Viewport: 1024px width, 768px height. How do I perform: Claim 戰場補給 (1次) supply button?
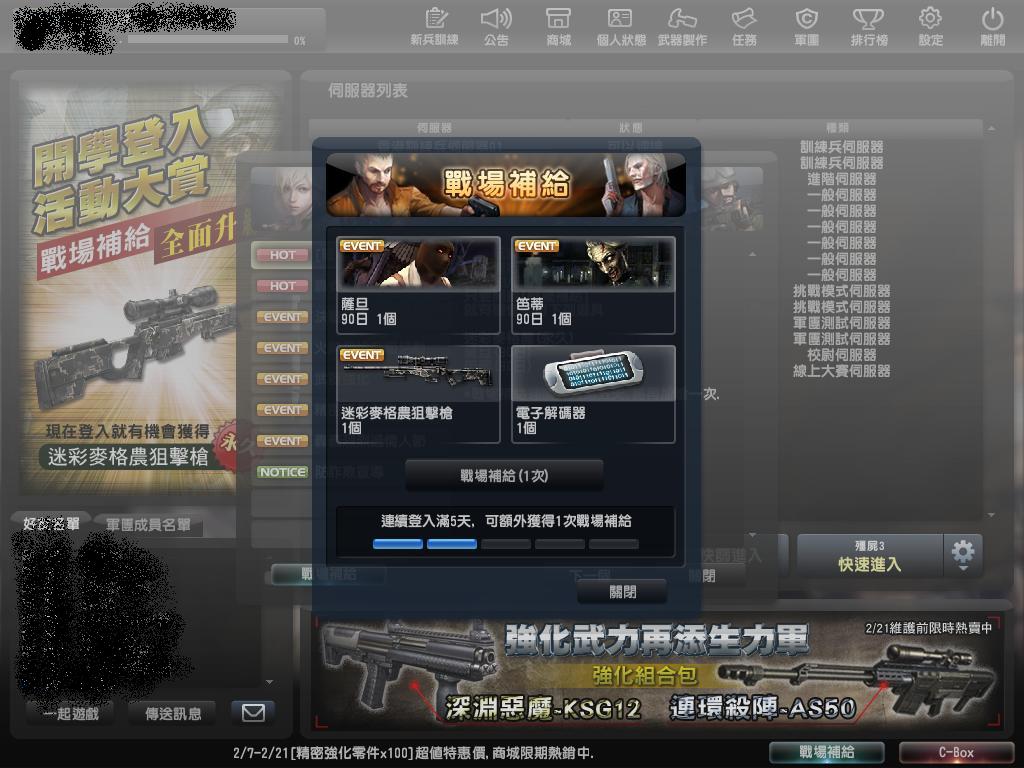pyautogui.click(x=504, y=476)
